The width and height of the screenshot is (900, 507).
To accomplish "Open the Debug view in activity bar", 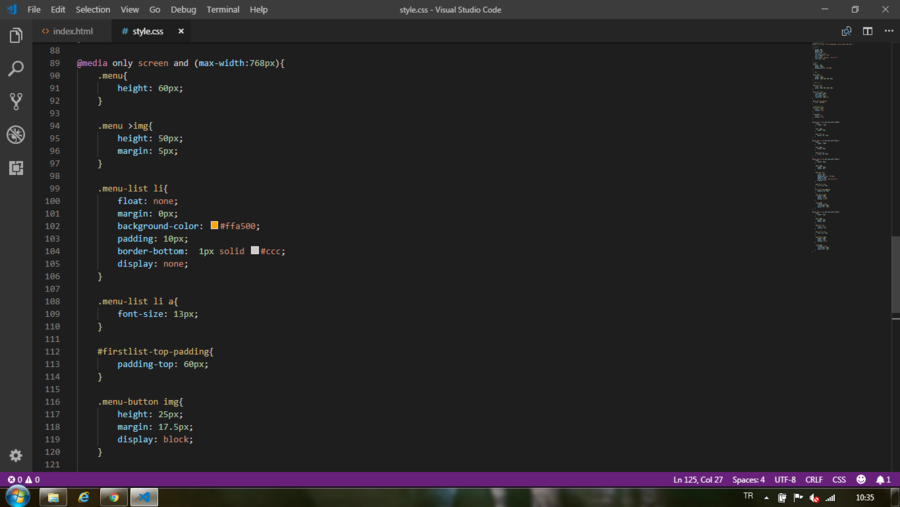I will tap(16, 135).
